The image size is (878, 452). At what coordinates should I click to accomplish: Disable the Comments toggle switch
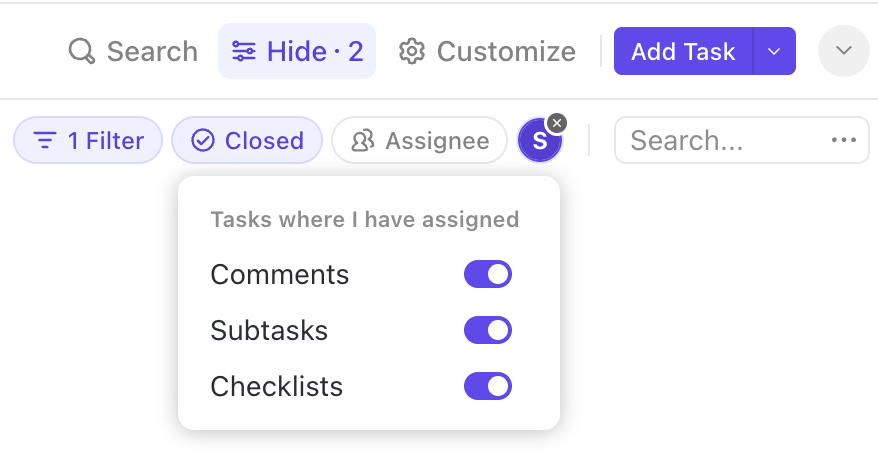(x=488, y=274)
